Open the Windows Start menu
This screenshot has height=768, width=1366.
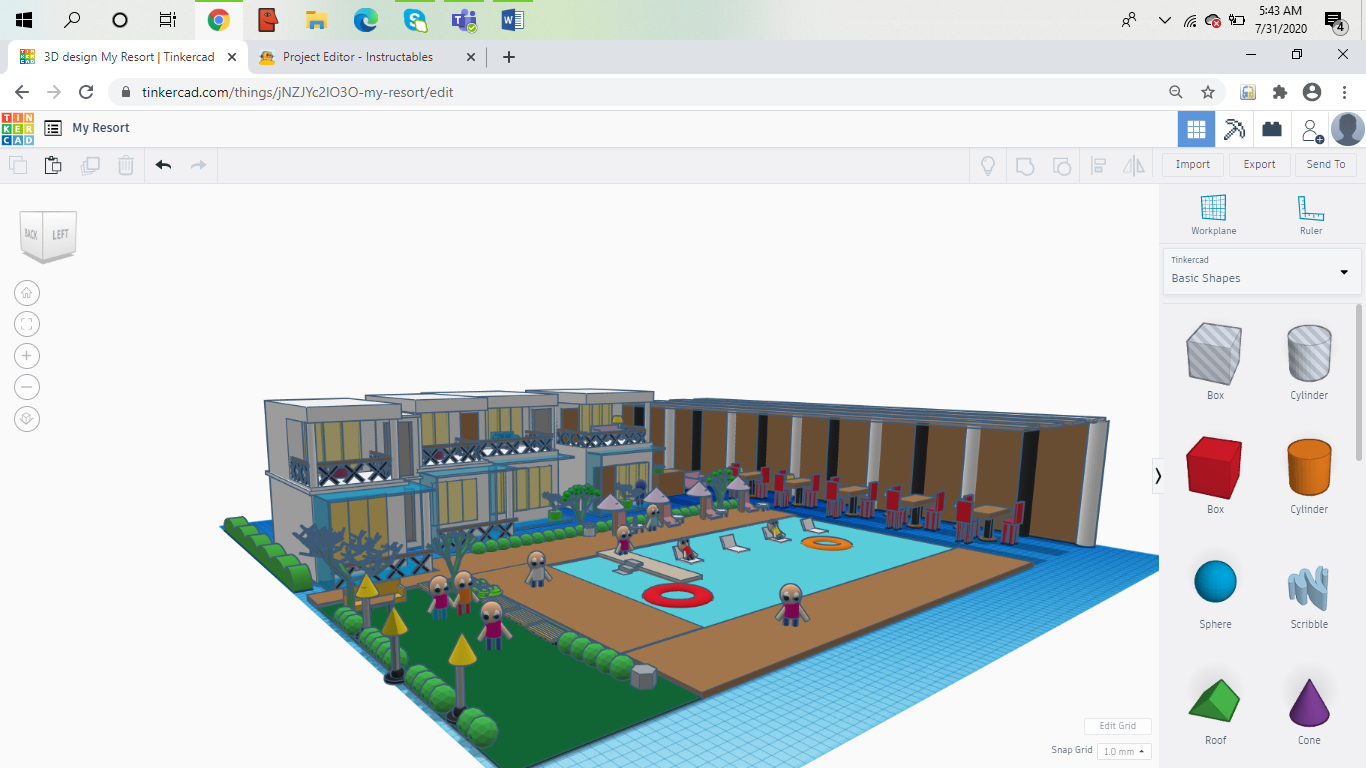point(24,20)
